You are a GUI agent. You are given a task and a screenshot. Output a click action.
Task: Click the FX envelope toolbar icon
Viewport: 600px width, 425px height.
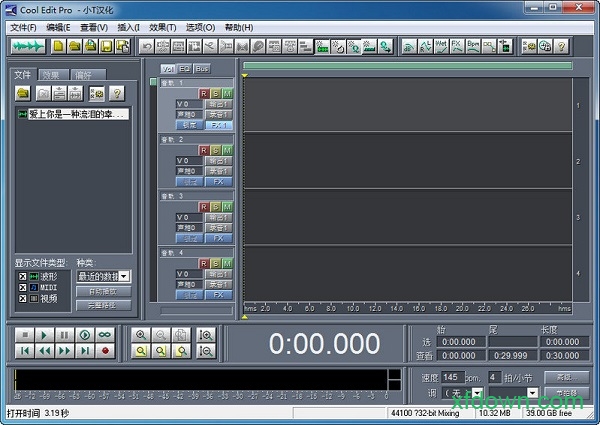pos(457,47)
